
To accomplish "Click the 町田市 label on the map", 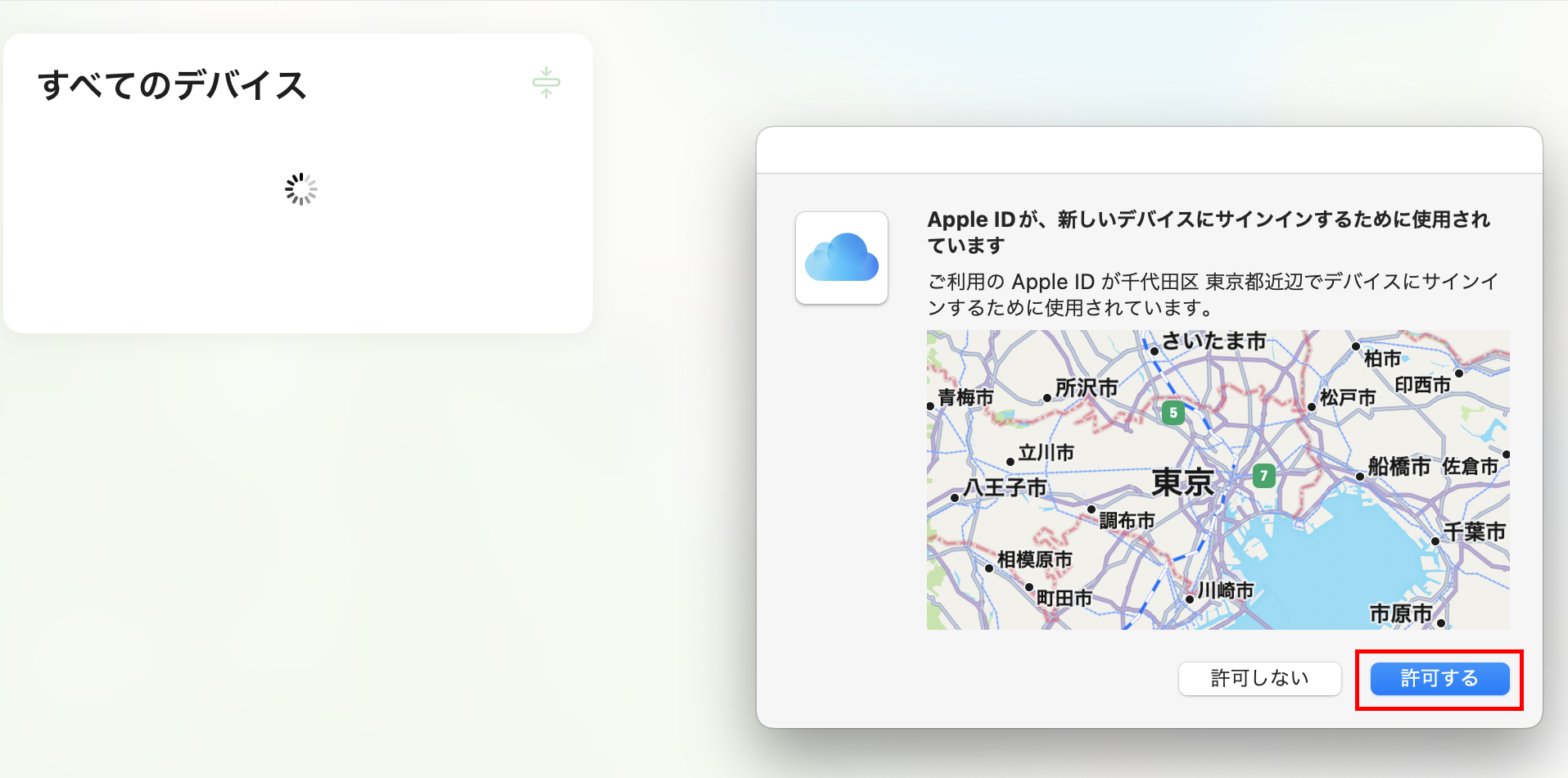I will click(1064, 599).
